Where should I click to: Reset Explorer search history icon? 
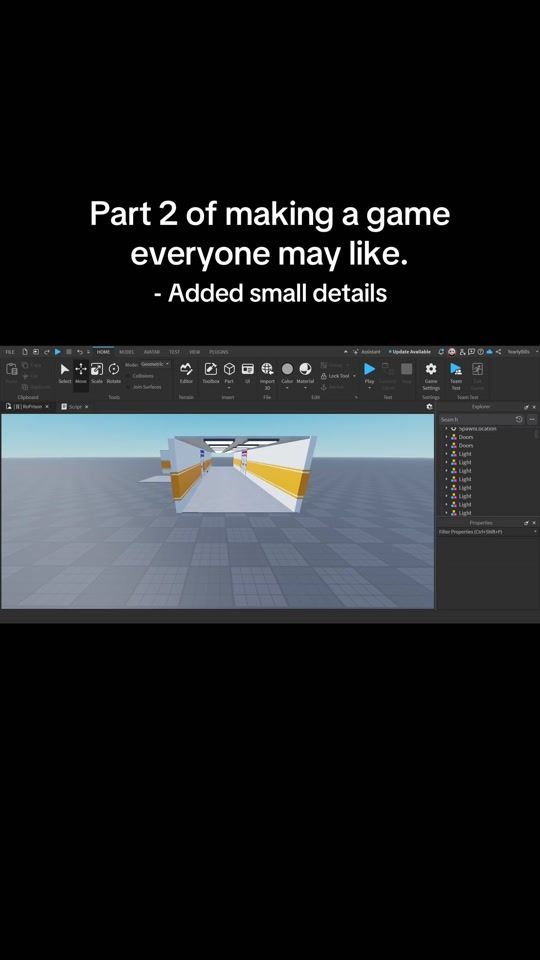click(519, 419)
